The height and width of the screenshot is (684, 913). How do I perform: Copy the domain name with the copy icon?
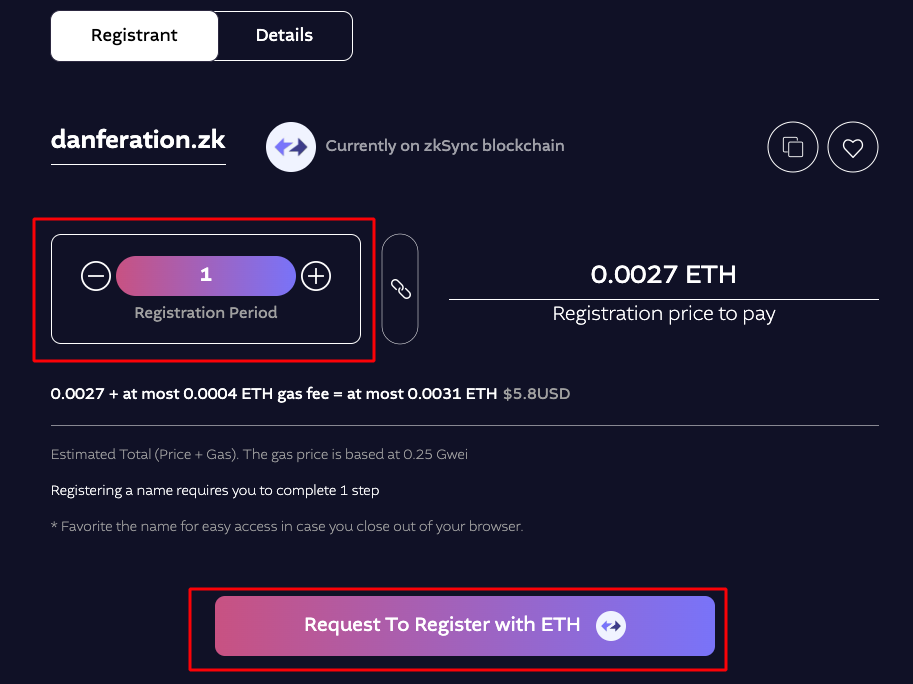792,147
